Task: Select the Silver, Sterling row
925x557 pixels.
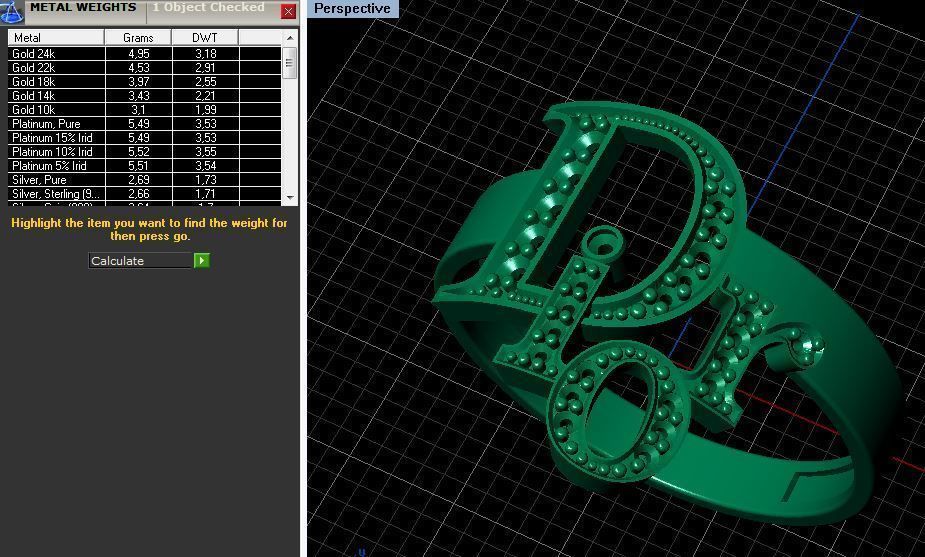Action: click(x=145, y=194)
